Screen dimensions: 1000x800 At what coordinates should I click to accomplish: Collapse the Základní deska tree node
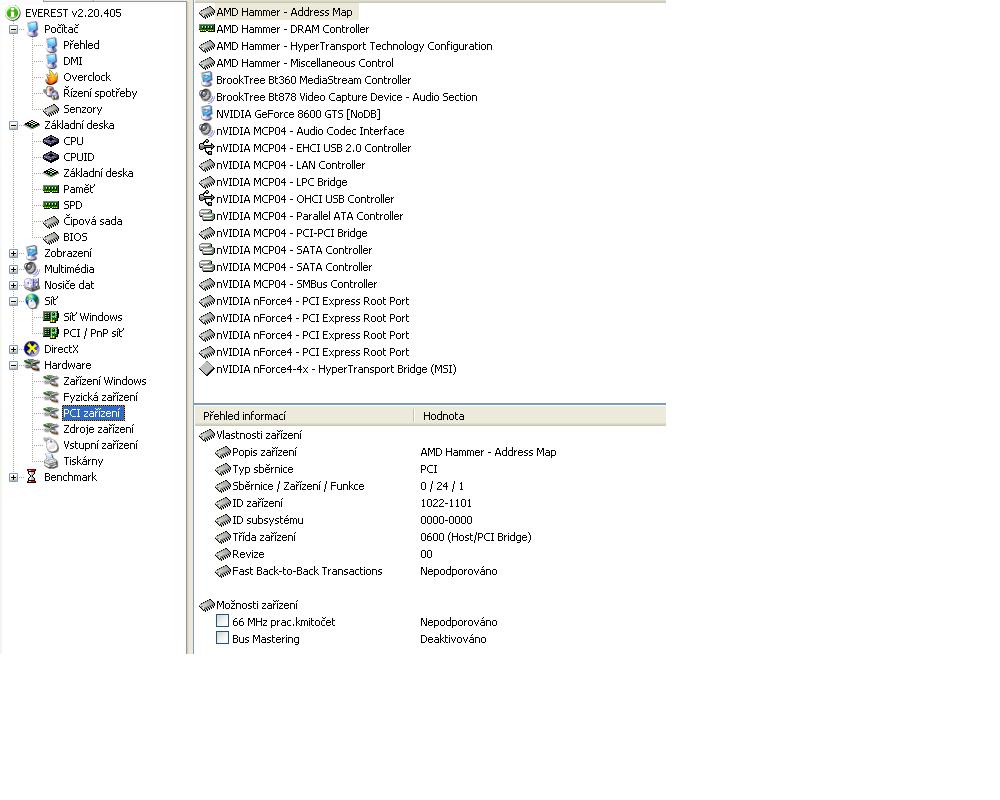(x=13, y=125)
